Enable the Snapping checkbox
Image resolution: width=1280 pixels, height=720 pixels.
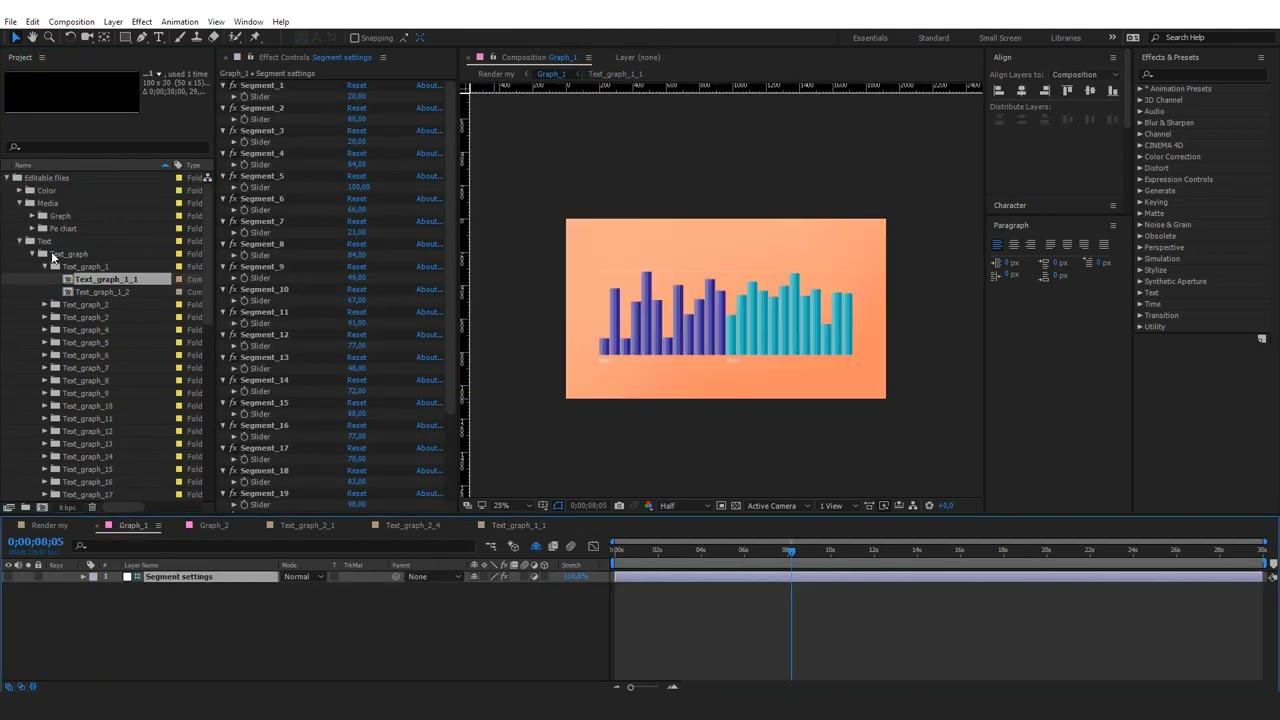[x=354, y=38]
